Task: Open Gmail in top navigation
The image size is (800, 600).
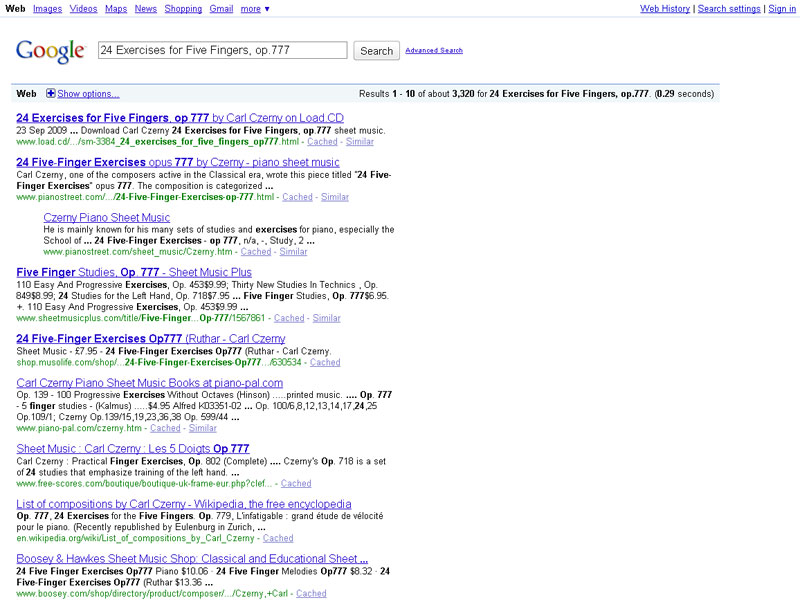Action: coord(221,9)
